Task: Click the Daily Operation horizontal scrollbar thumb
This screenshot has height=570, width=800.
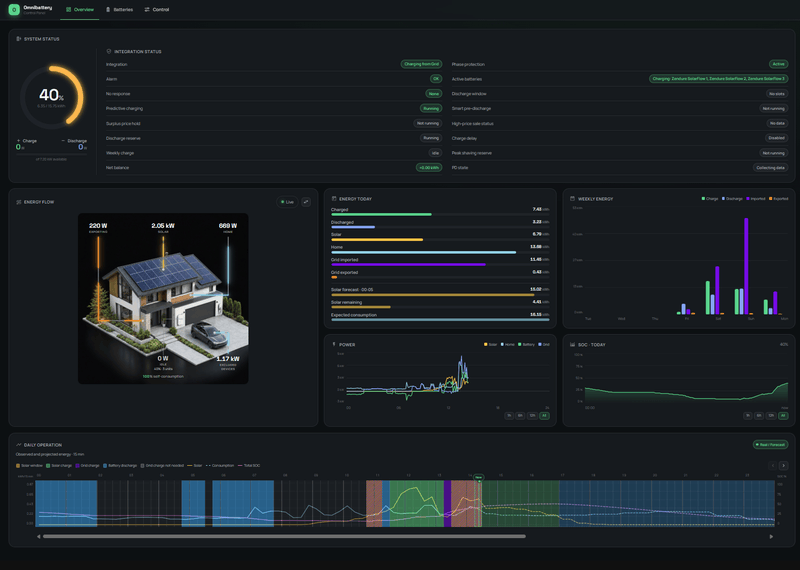Action: pos(284,536)
